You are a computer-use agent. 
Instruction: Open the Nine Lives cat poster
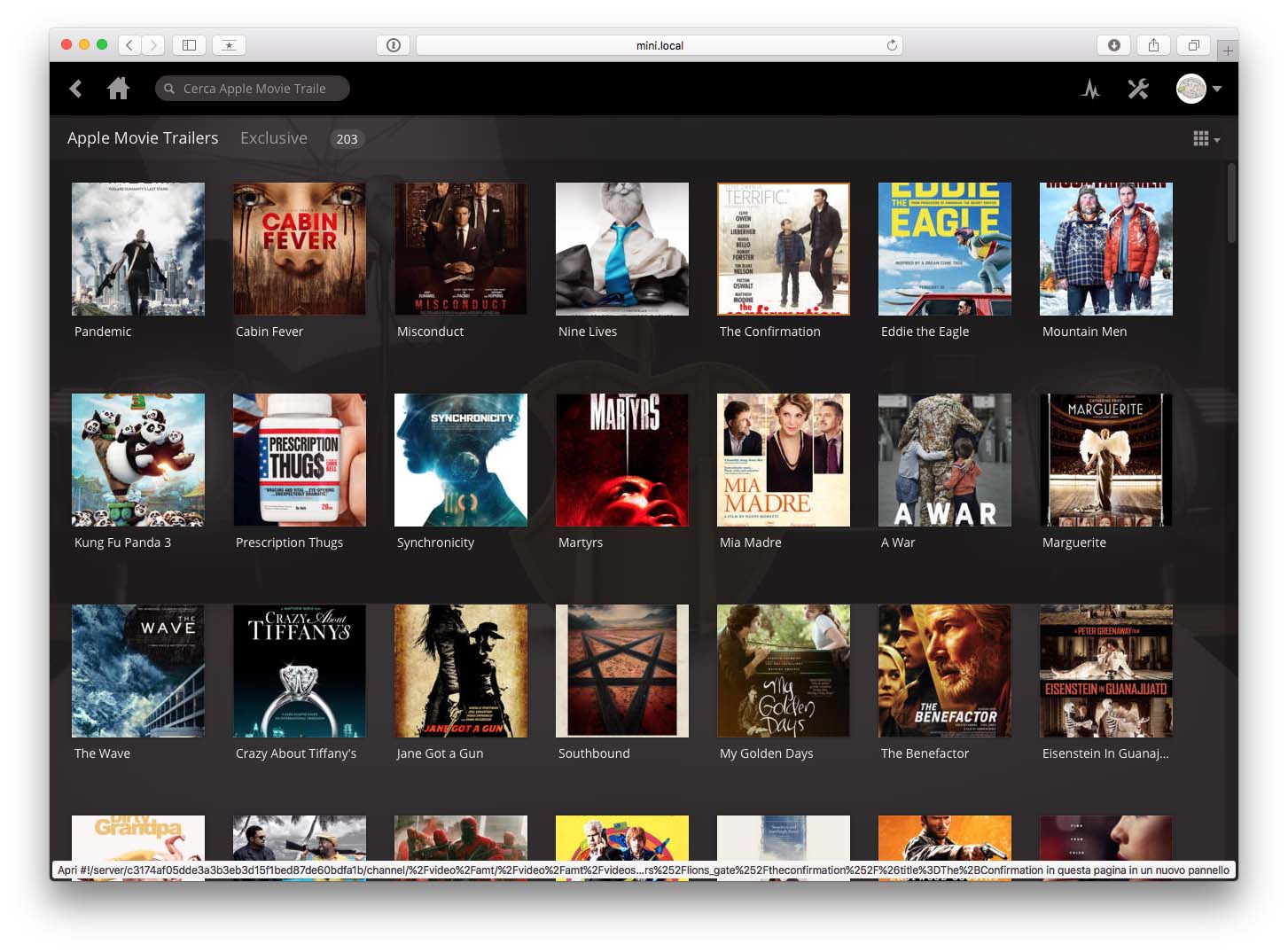click(622, 249)
